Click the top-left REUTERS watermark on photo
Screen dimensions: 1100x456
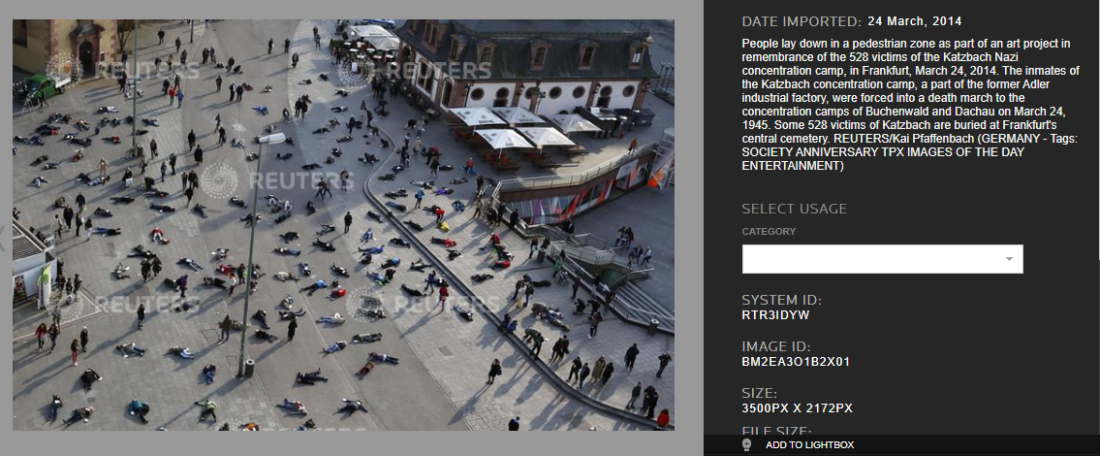123,70
